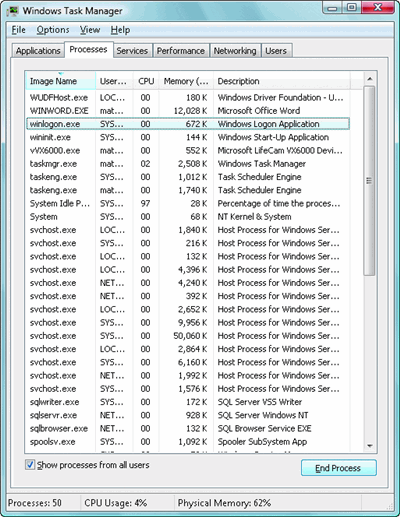Switch to the Performance tab

[x=181, y=51]
